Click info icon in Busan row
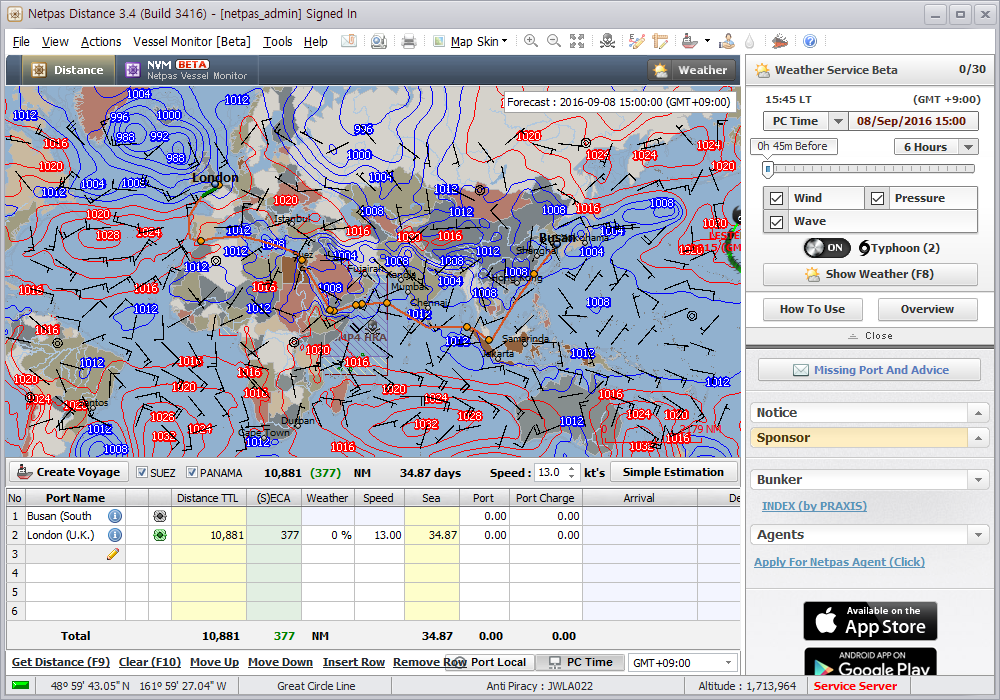 coord(115,516)
